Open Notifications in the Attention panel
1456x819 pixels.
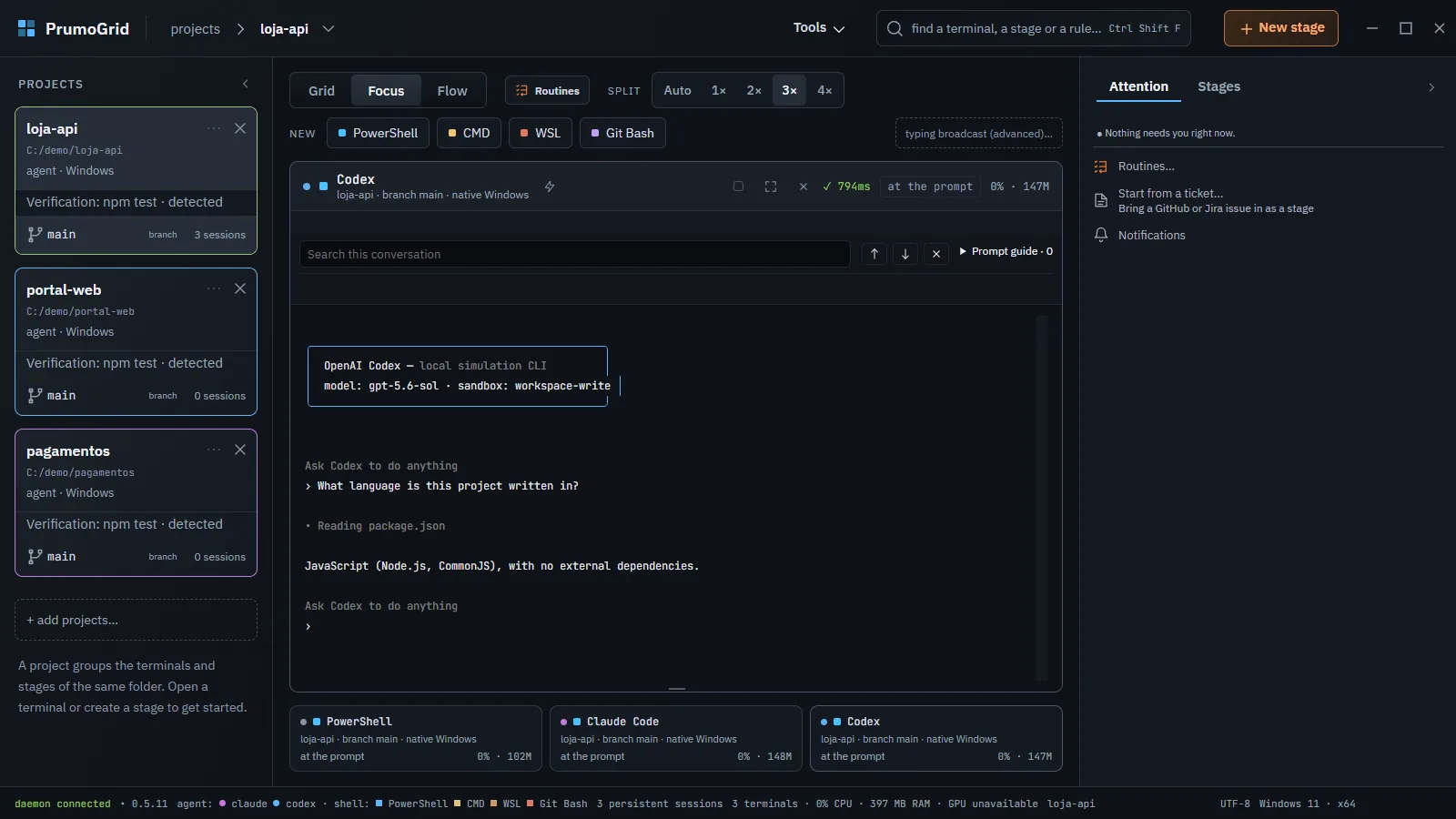coord(1151,235)
